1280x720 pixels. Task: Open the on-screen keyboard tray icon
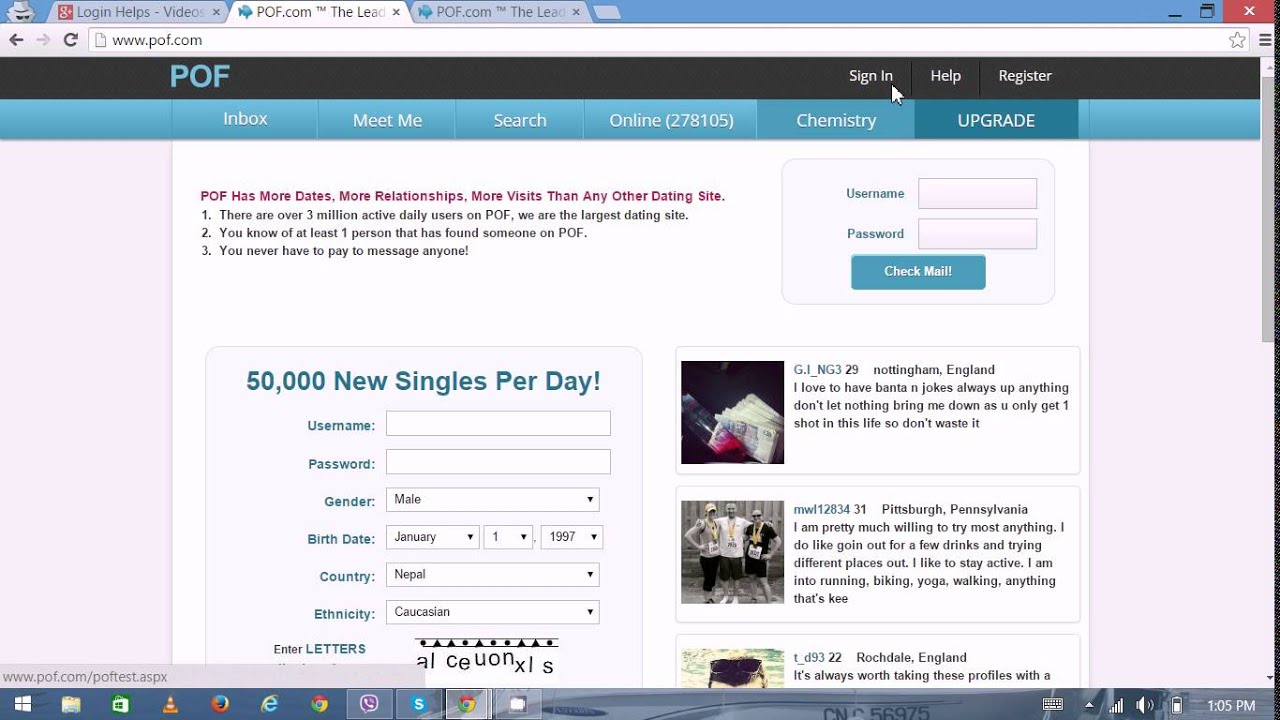pos(1052,705)
